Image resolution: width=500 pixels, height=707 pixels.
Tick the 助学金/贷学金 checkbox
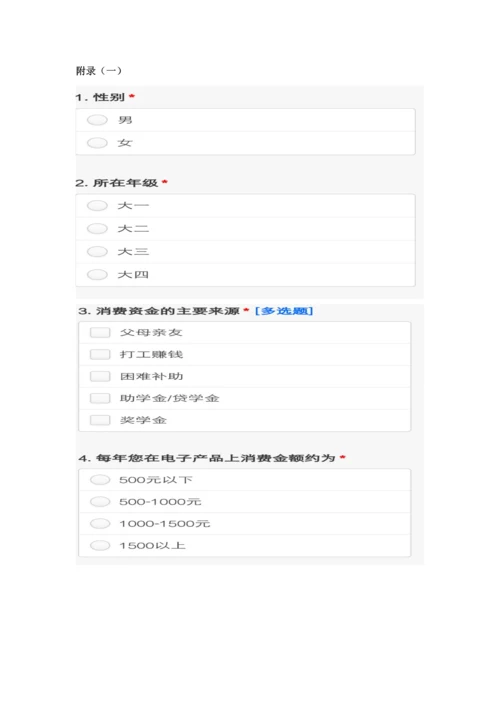click(x=100, y=399)
